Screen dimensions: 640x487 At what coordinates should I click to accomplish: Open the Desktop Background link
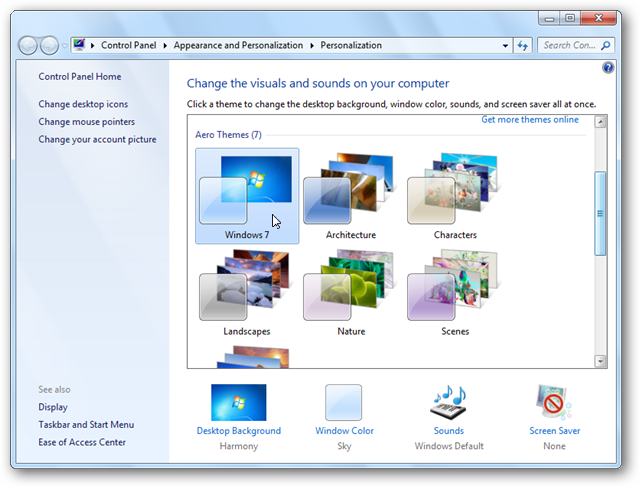(x=239, y=431)
